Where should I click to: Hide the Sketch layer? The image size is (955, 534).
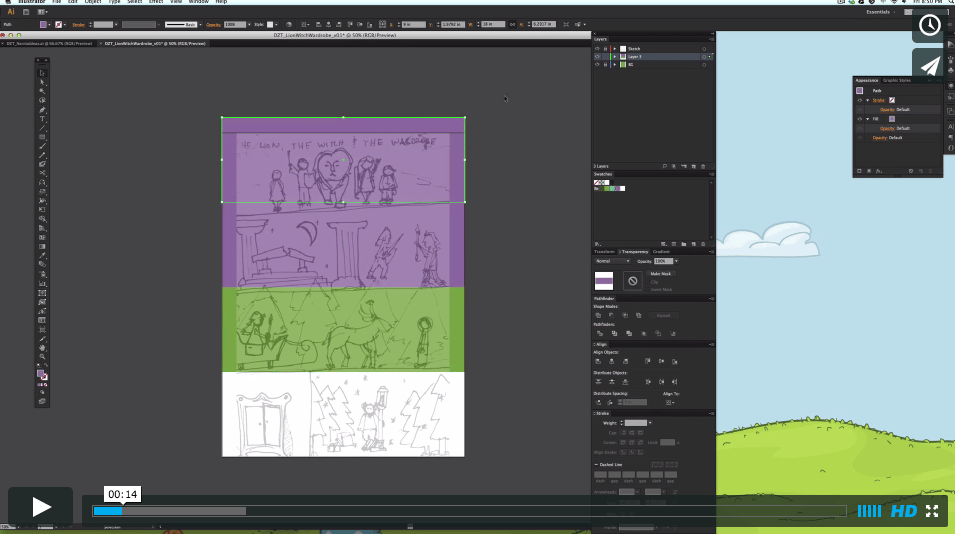click(x=597, y=49)
